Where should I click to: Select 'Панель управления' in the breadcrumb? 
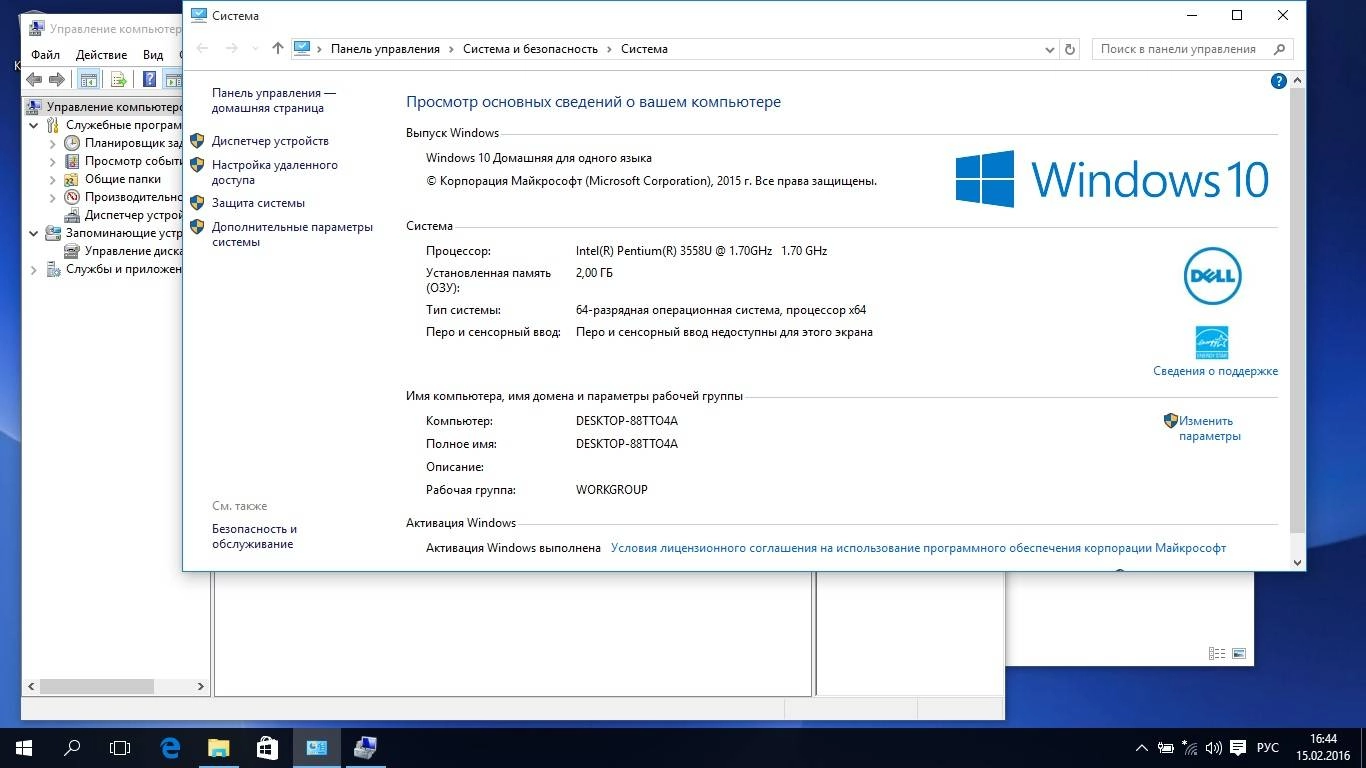385,49
